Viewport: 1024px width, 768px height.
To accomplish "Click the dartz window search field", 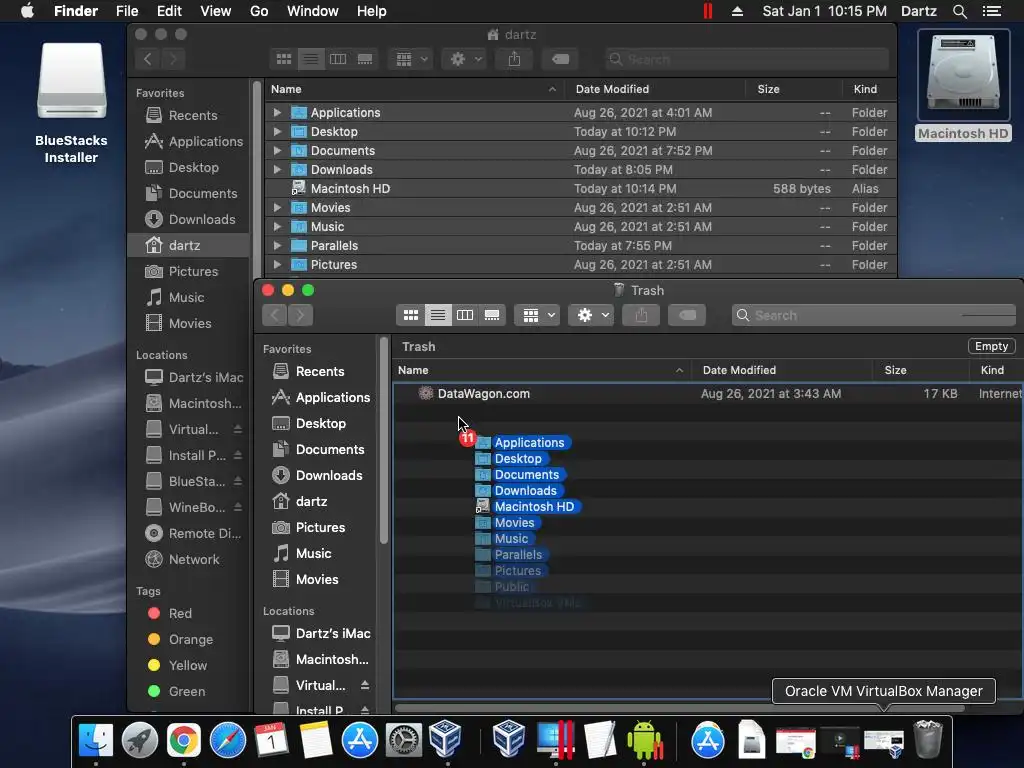I will pos(746,59).
